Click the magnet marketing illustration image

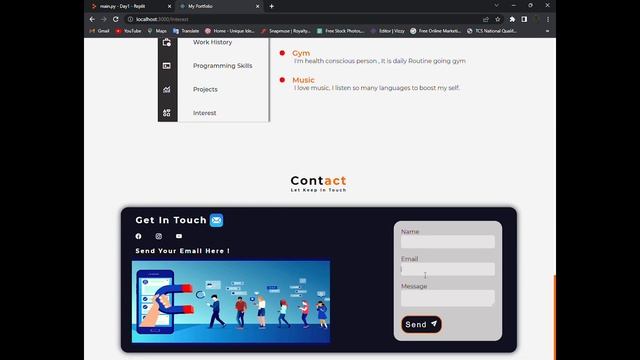[231, 302]
